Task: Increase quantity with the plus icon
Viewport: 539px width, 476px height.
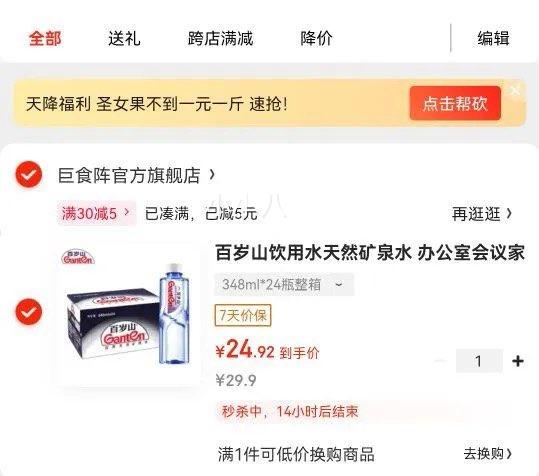Action: click(518, 361)
